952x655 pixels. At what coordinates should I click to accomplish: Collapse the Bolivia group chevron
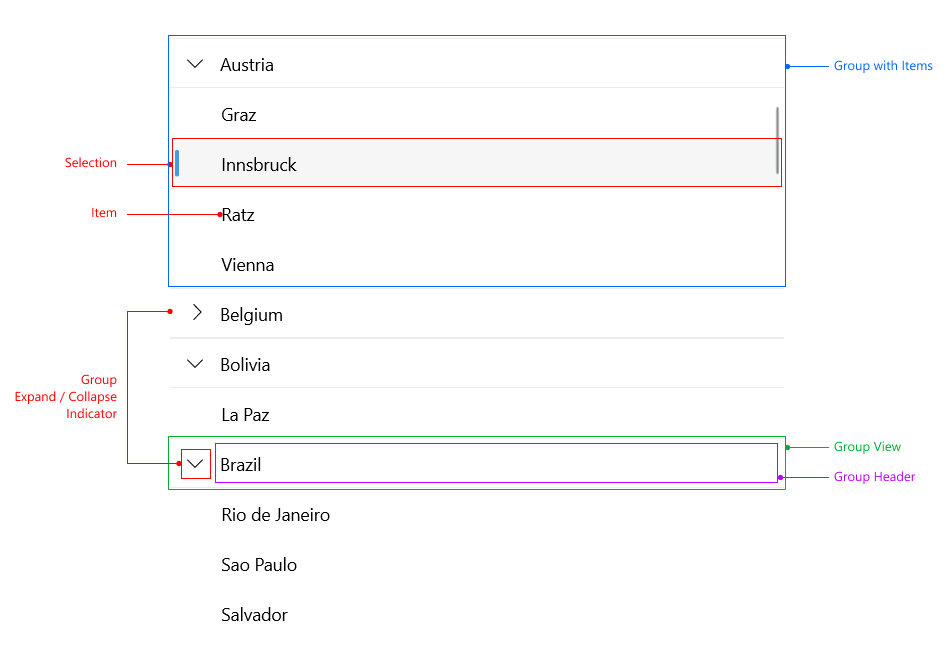195,365
